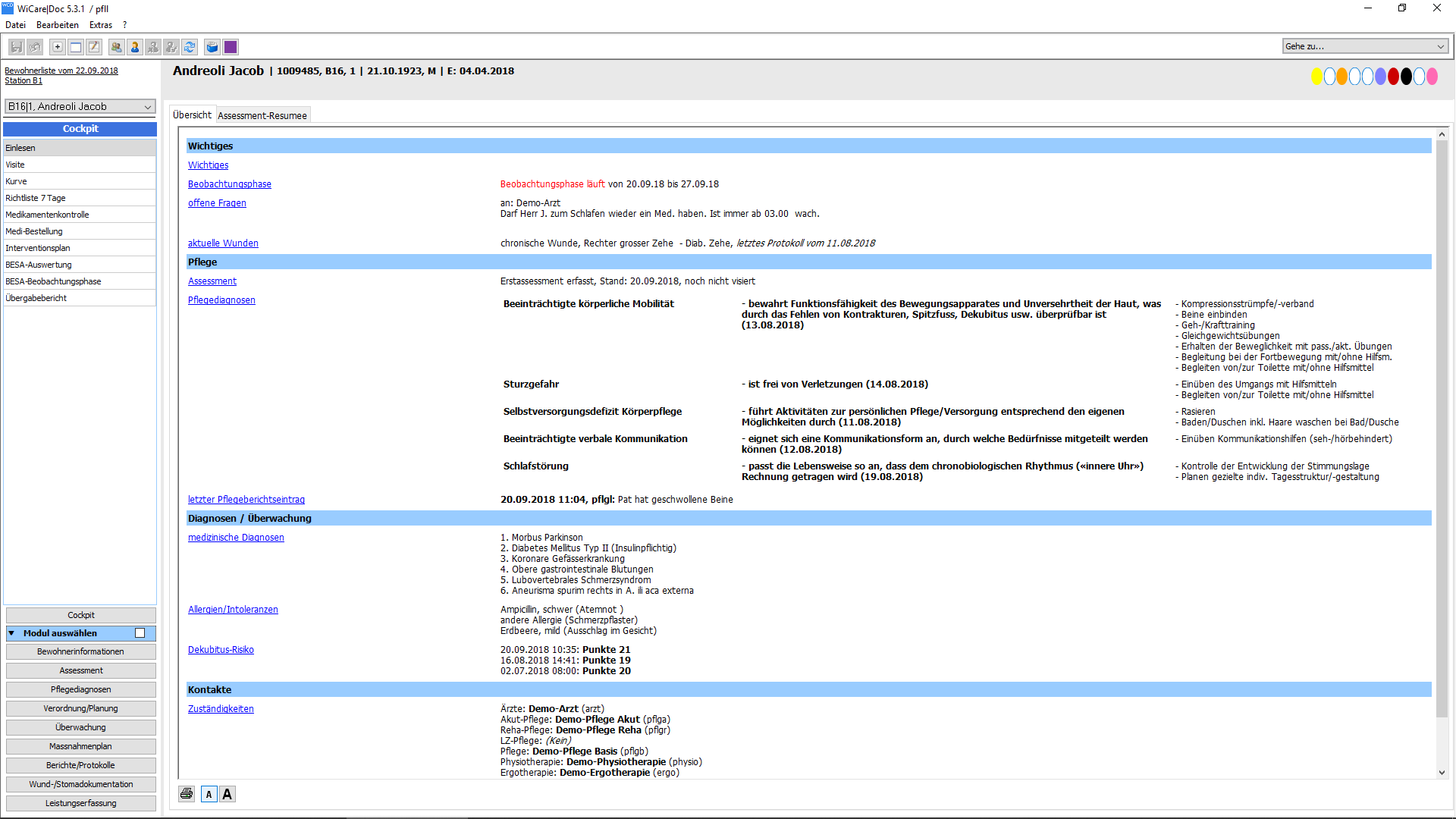Open the resident selector B16|1, Andreoli Jacob
The height and width of the screenshot is (819, 1456).
click(80, 107)
